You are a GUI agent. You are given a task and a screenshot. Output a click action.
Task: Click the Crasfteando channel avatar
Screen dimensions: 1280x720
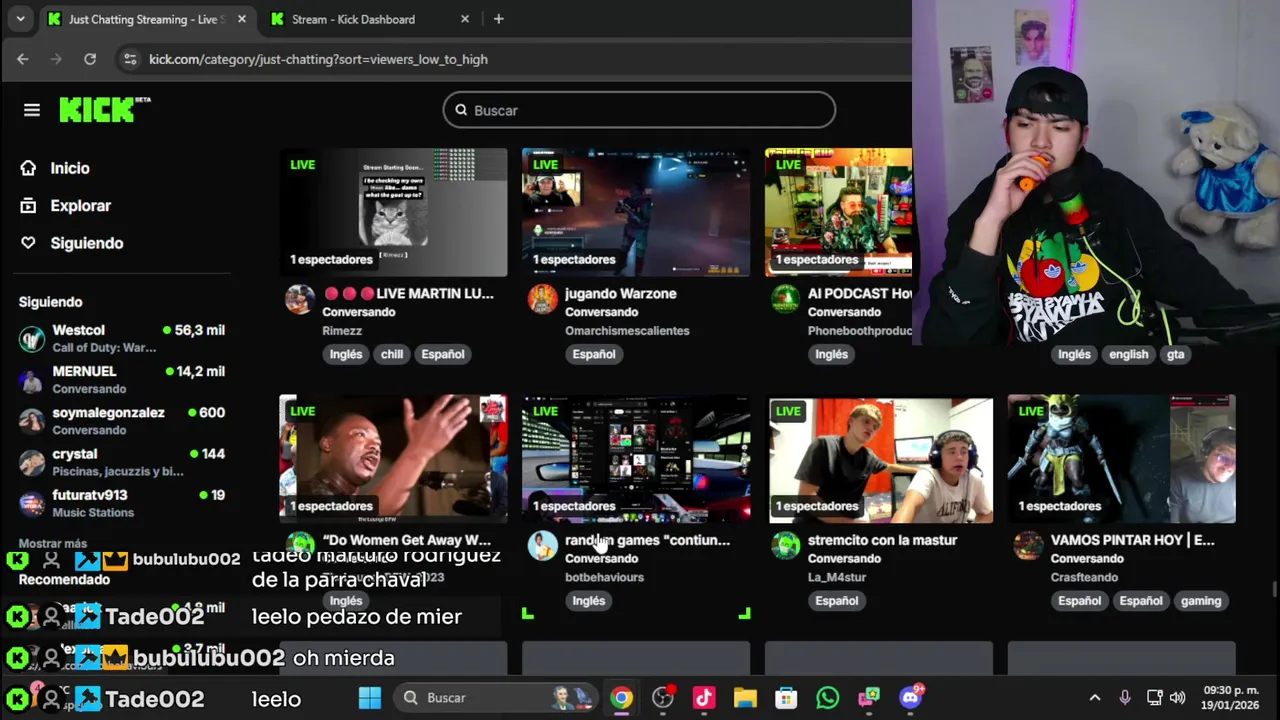pos(1029,546)
